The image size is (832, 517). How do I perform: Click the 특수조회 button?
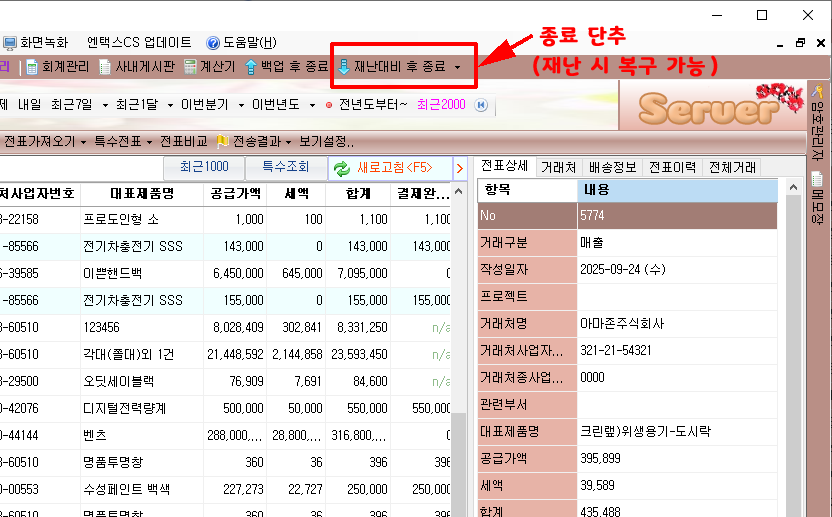click(x=286, y=167)
